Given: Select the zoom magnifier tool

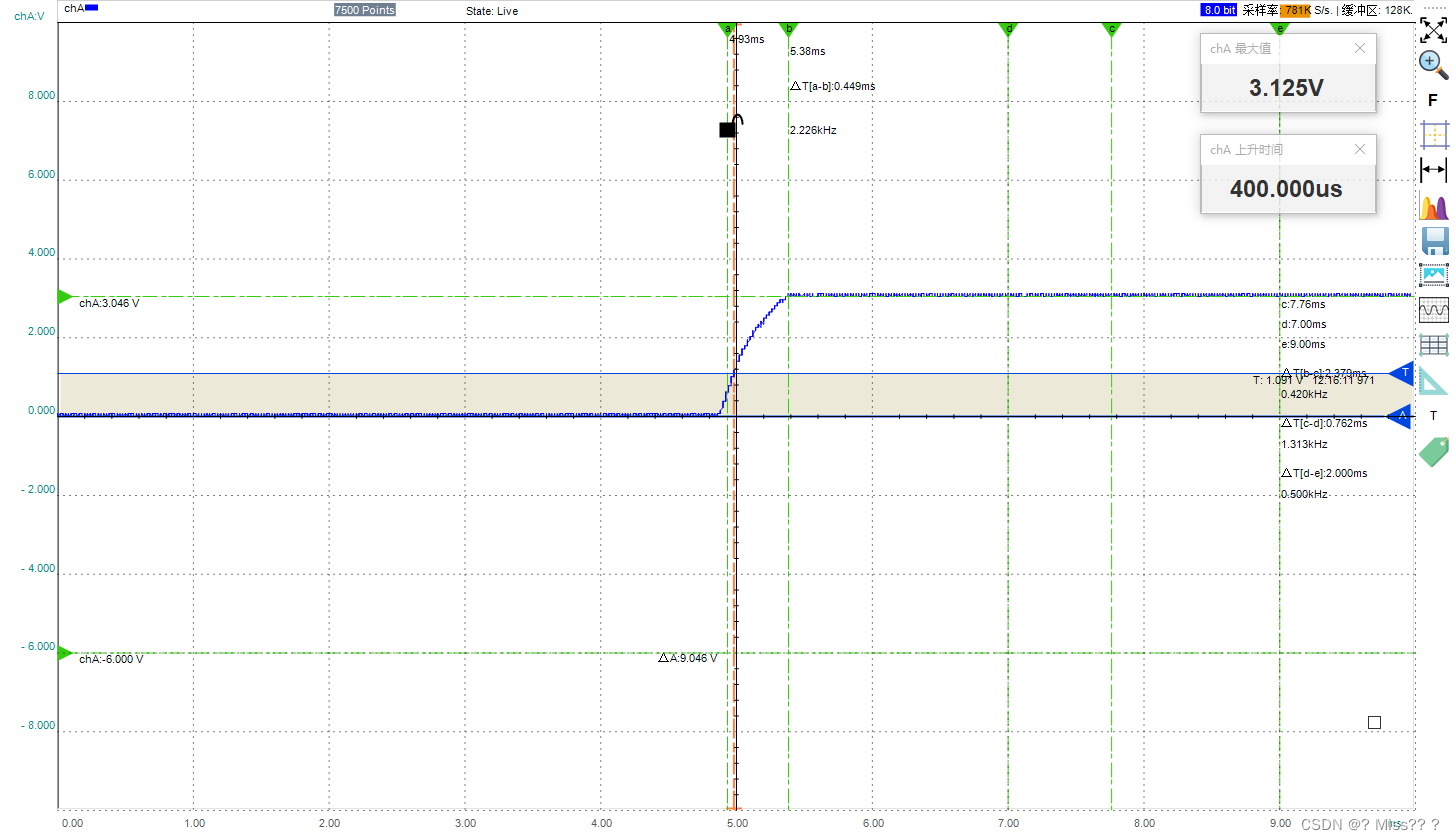Looking at the screenshot, I should pyautogui.click(x=1434, y=63).
